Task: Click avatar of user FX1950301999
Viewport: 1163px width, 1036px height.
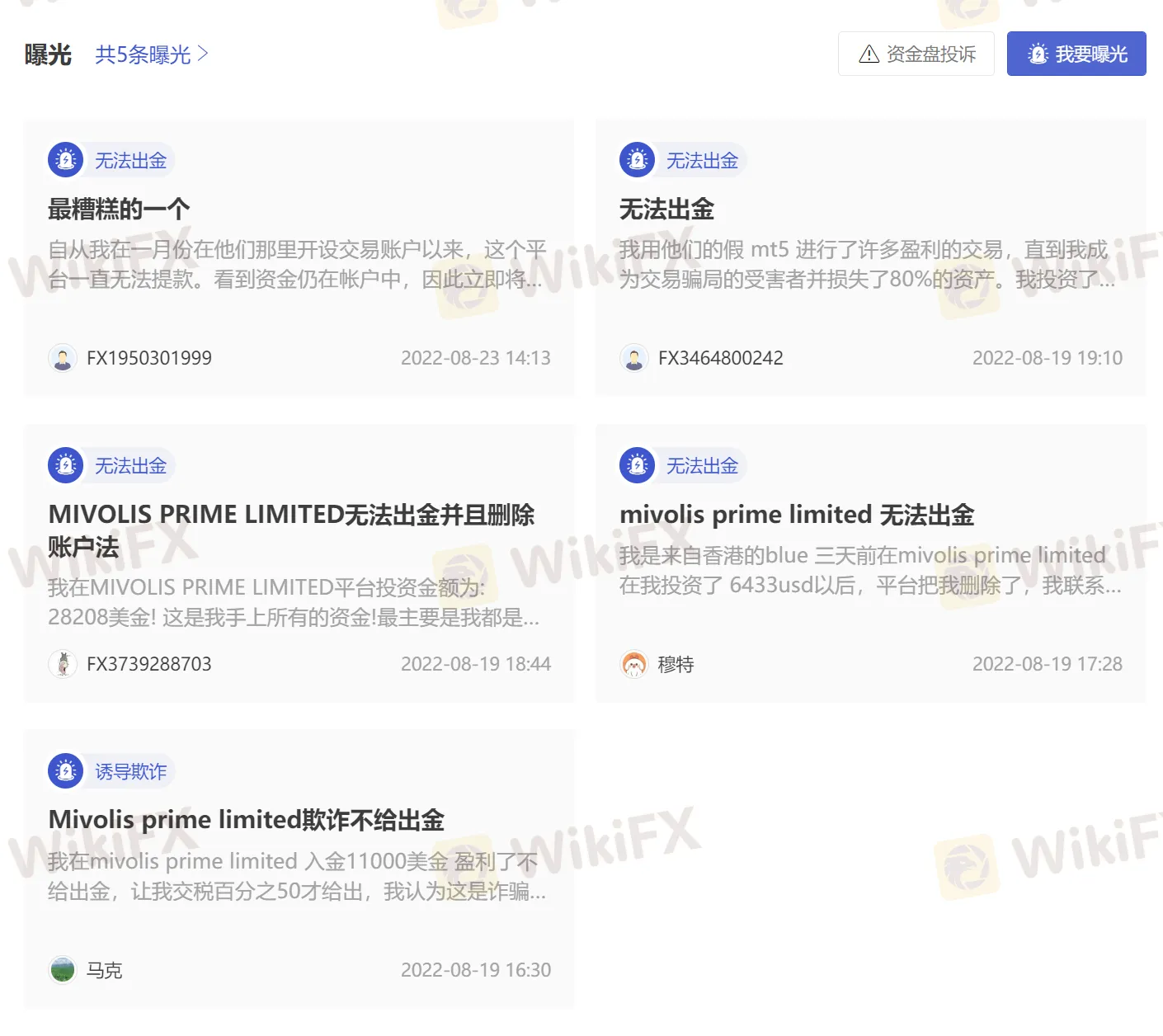Action: click(x=63, y=358)
